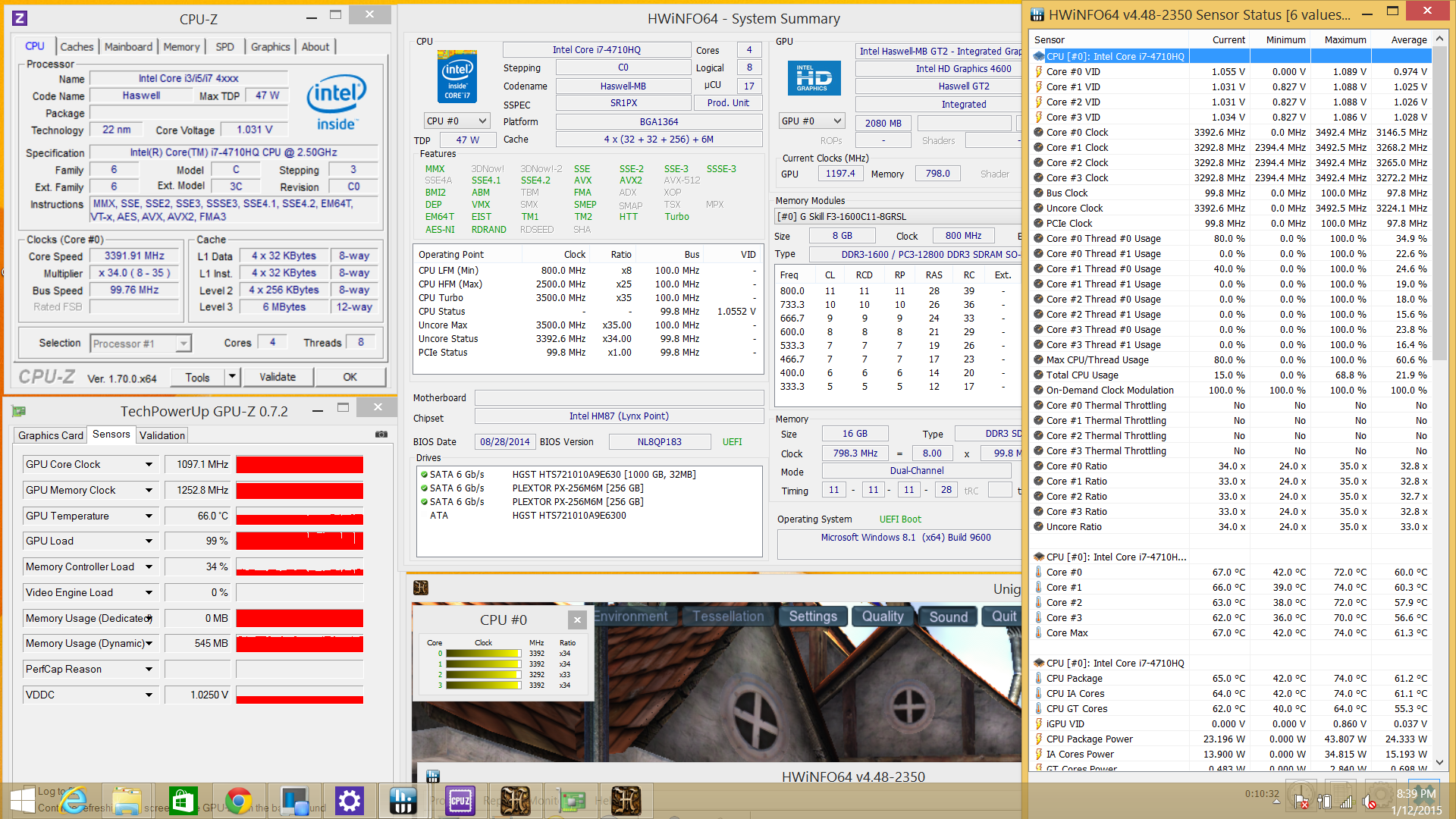The height and width of the screenshot is (819, 1456).
Task: Open the CPU #0 selector in HWiNFO summary
Action: coord(456,121)
